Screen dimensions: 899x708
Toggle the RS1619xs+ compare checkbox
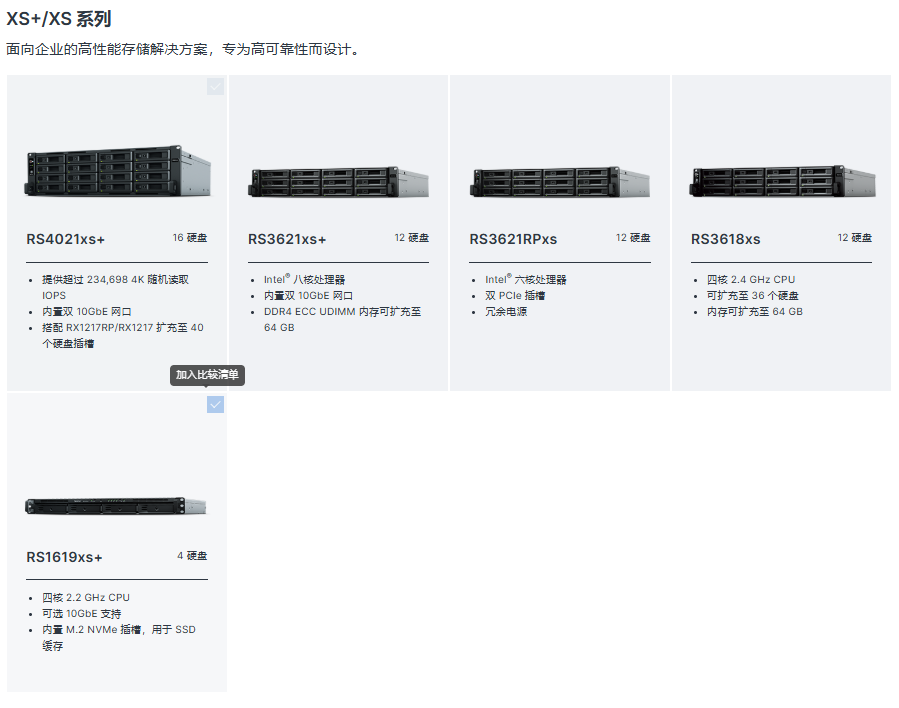click(x=215, y=405)
